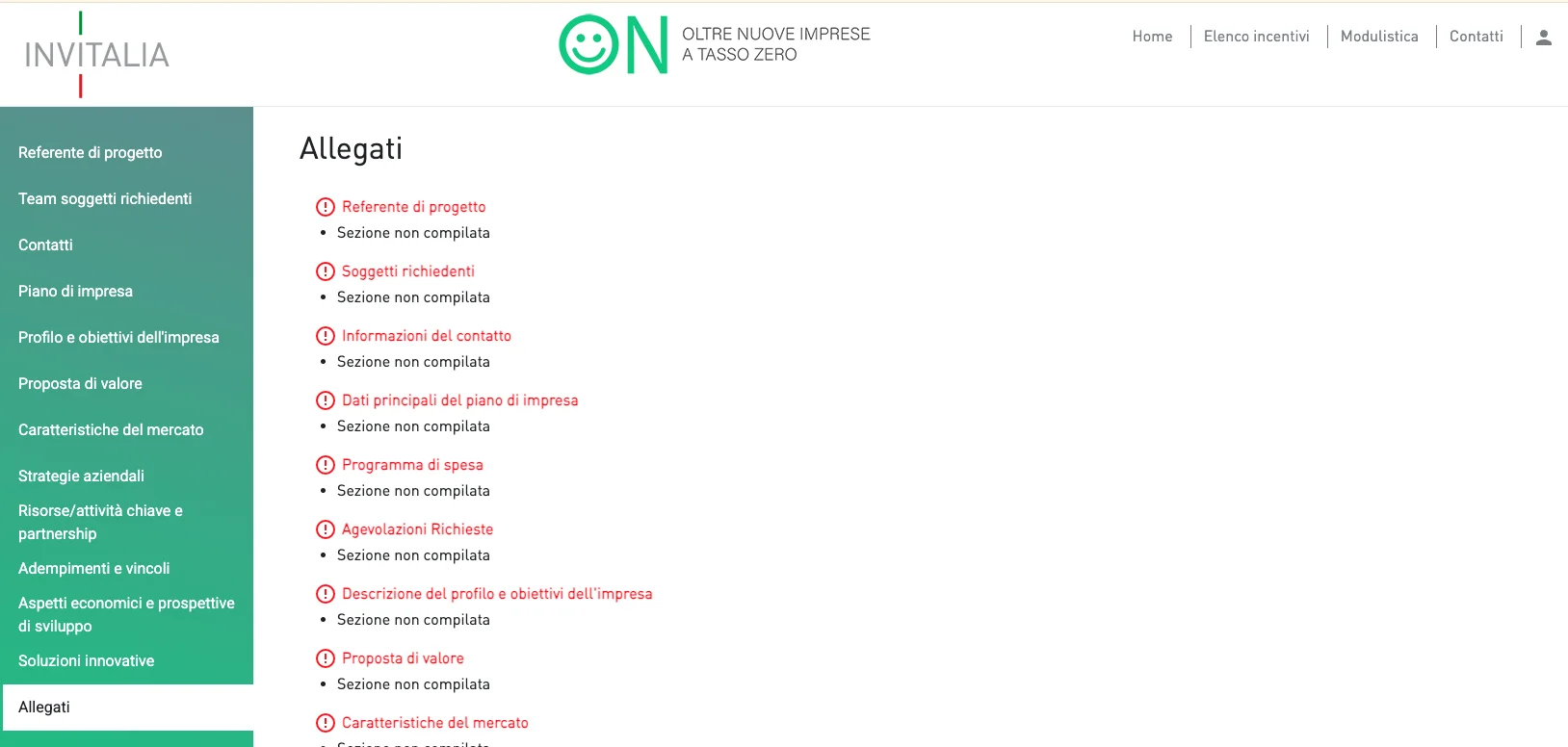Image resolution: width=1568 pixels, height=747 pixels.
Task: Click warning icon beside Soggetti richiedenti
Action: [326, 271]
